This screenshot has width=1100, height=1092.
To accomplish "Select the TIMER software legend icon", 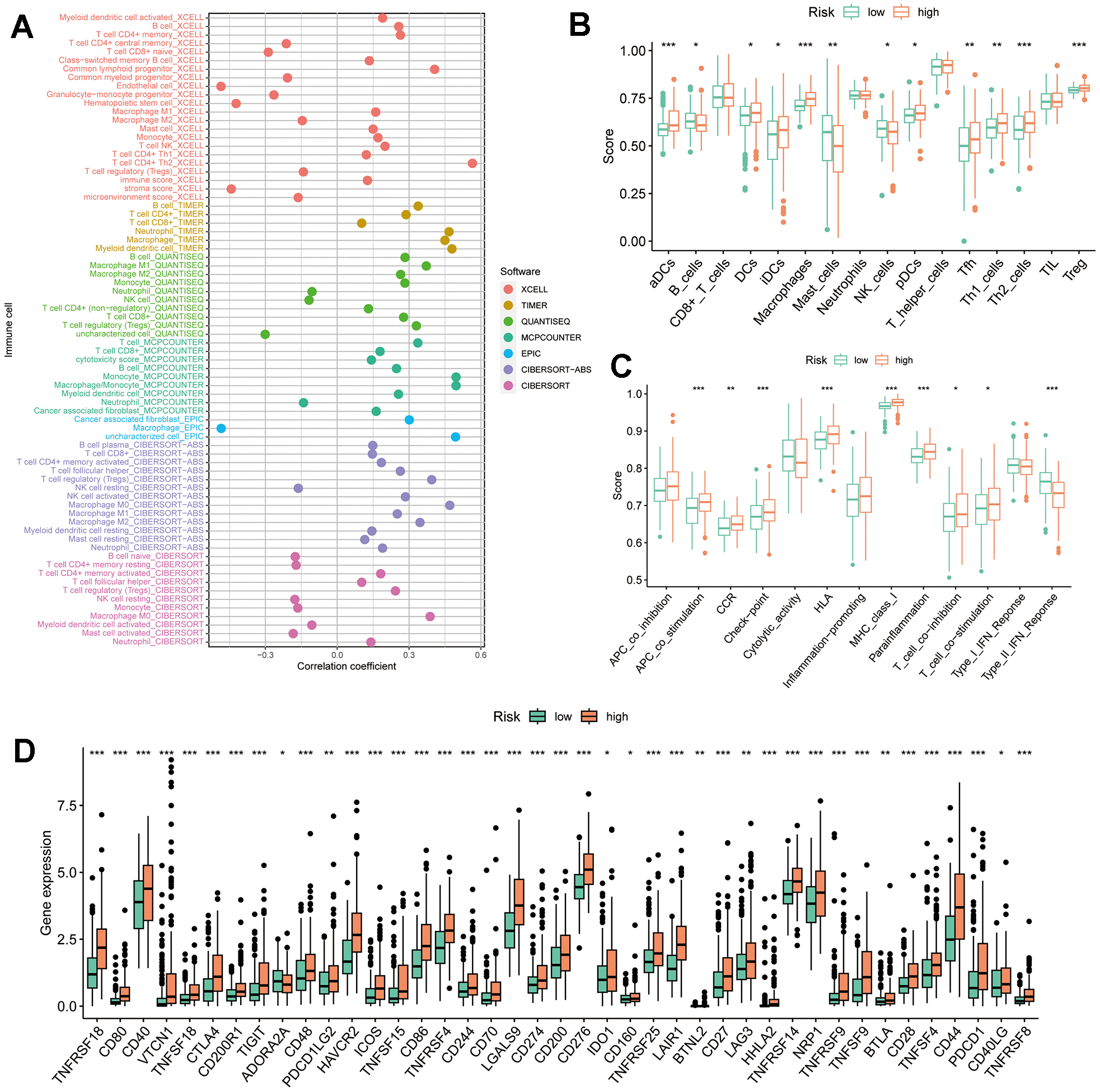I will point(509,303).
